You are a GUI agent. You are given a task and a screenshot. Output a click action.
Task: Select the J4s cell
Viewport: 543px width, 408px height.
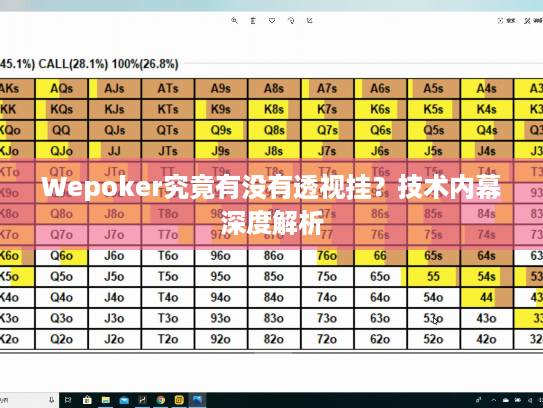(x=487, y=151)
